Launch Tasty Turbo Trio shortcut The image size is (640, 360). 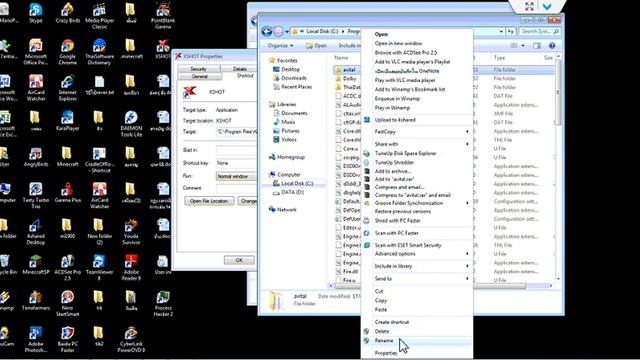point(36,195)
